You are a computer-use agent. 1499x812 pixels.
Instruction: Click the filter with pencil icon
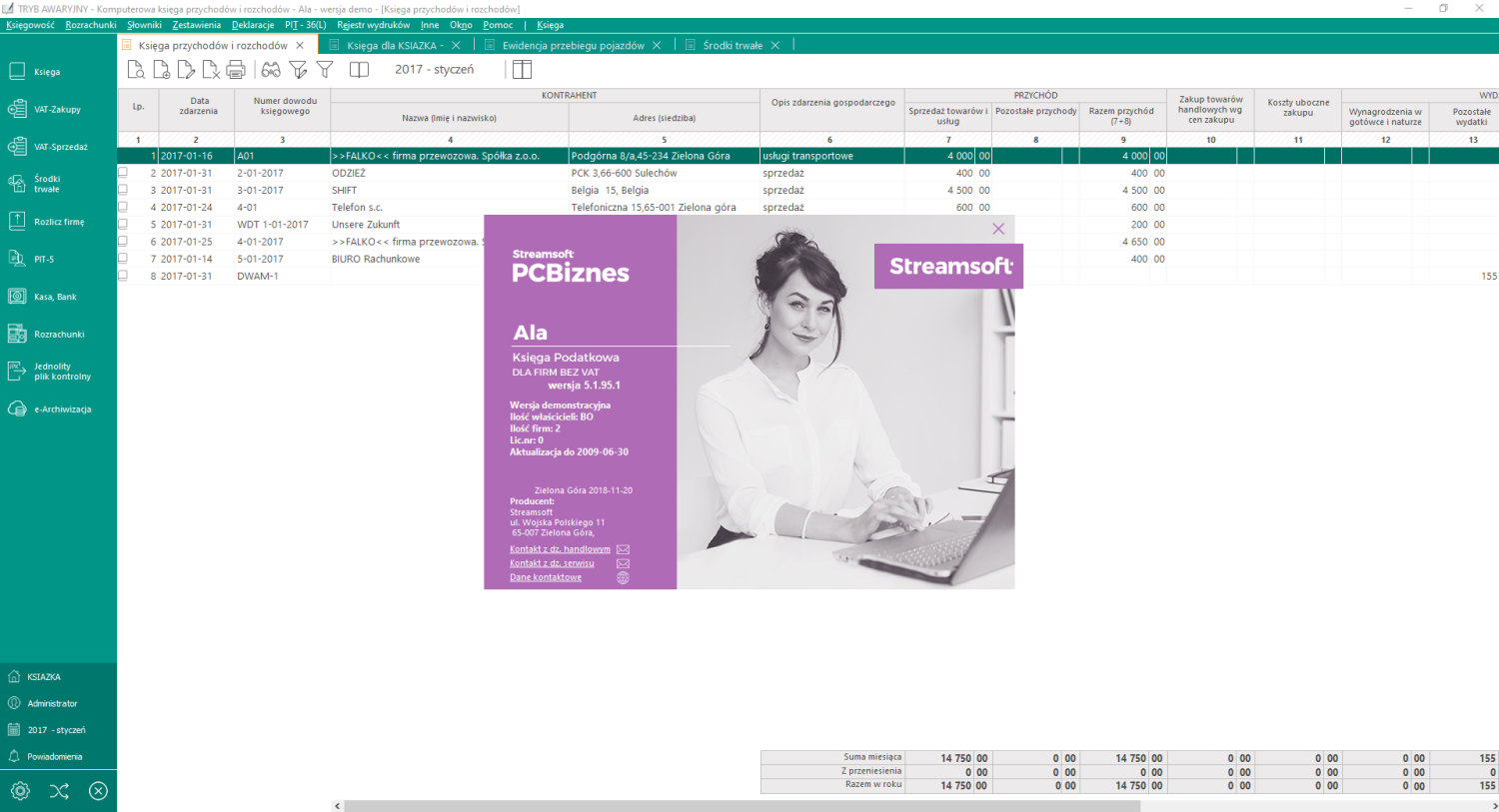coord(298,69)
